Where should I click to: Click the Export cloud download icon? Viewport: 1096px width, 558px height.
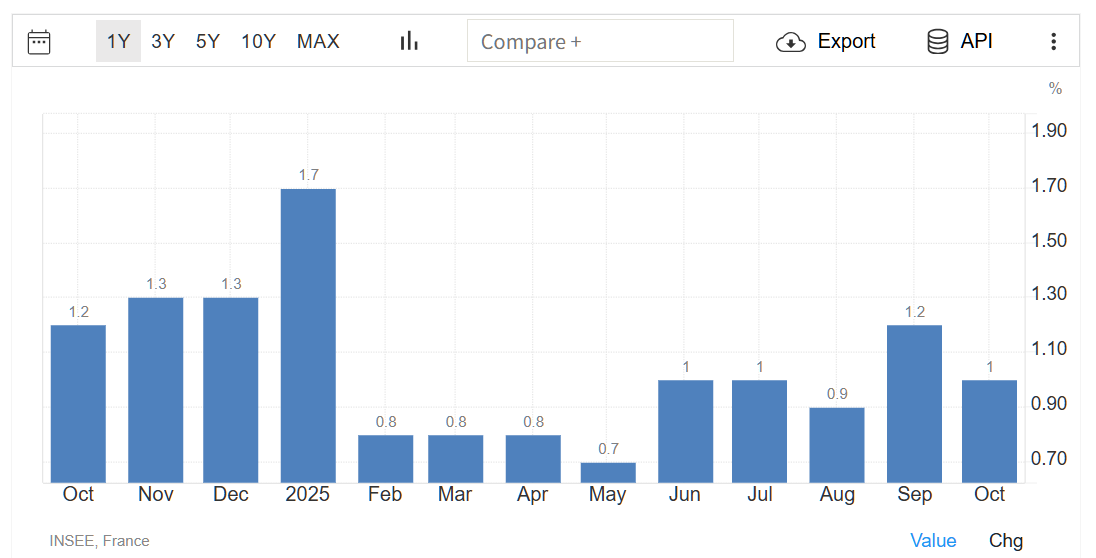[791, 42]
